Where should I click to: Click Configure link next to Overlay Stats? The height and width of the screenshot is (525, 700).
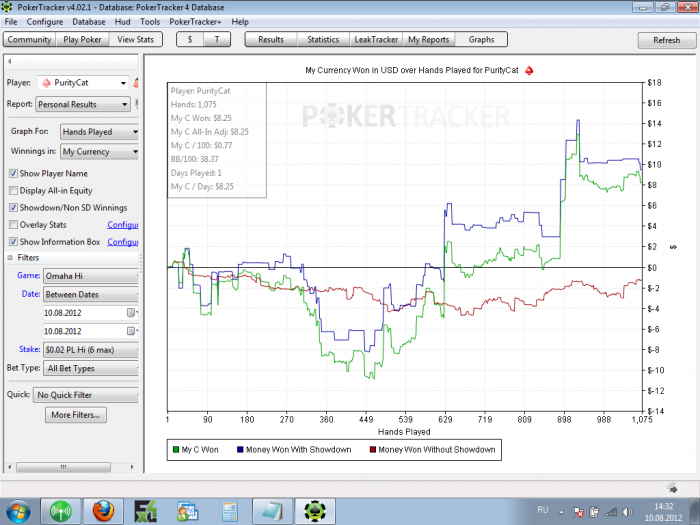click(123, 225)
